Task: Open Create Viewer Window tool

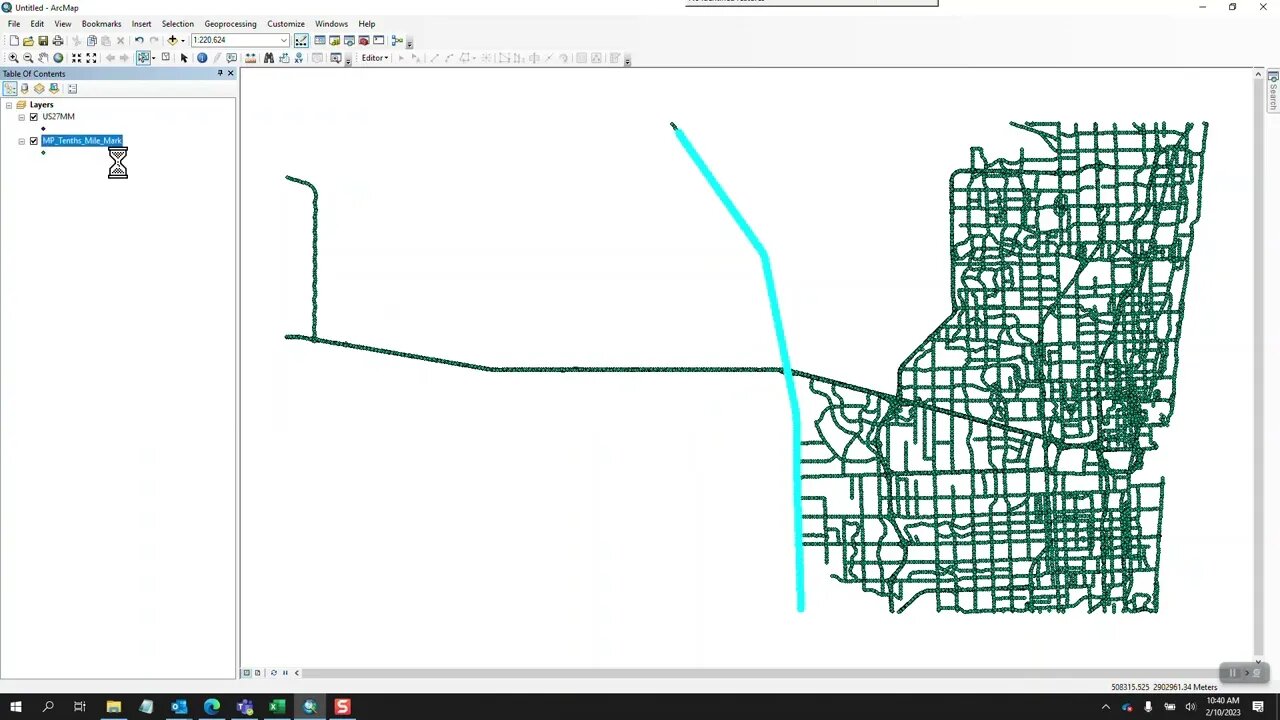Action: 336,58
